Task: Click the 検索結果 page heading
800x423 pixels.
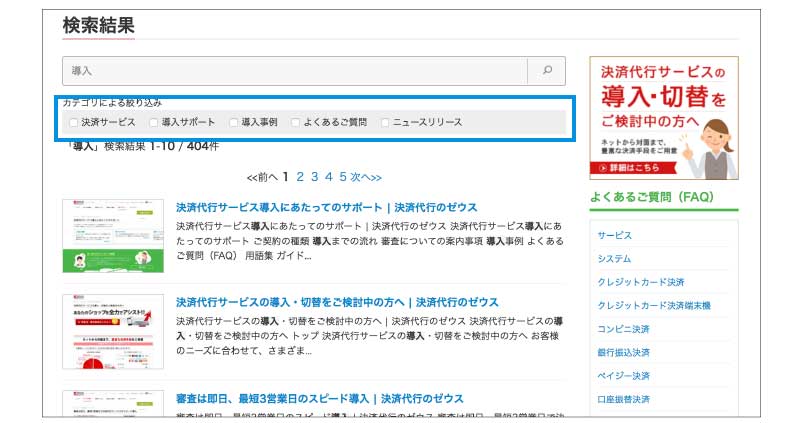Action: tap(98, 25)
